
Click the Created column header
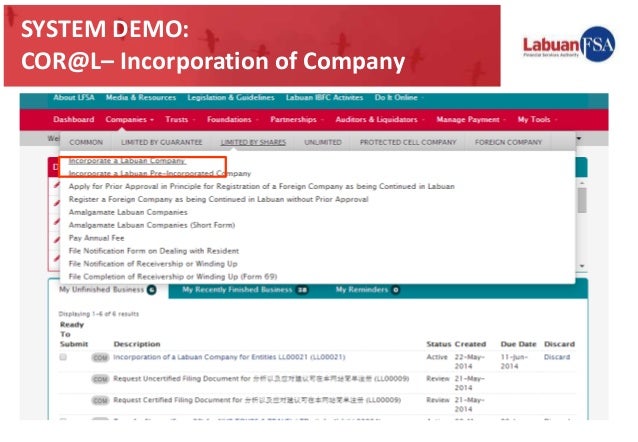(x=470, y=344)
